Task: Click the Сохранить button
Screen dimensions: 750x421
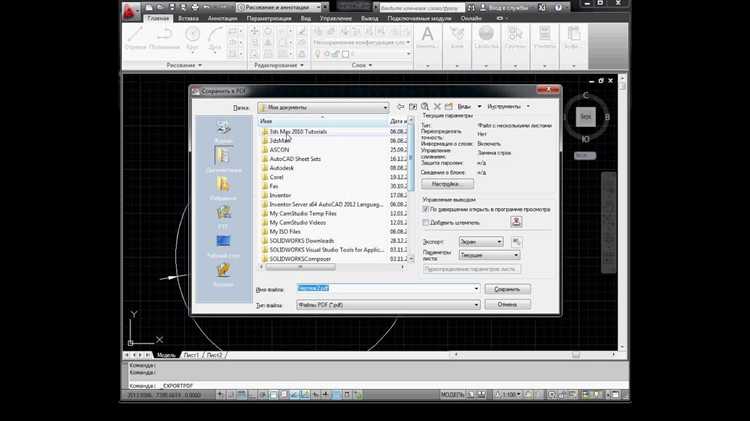Action: click(507, 289)
